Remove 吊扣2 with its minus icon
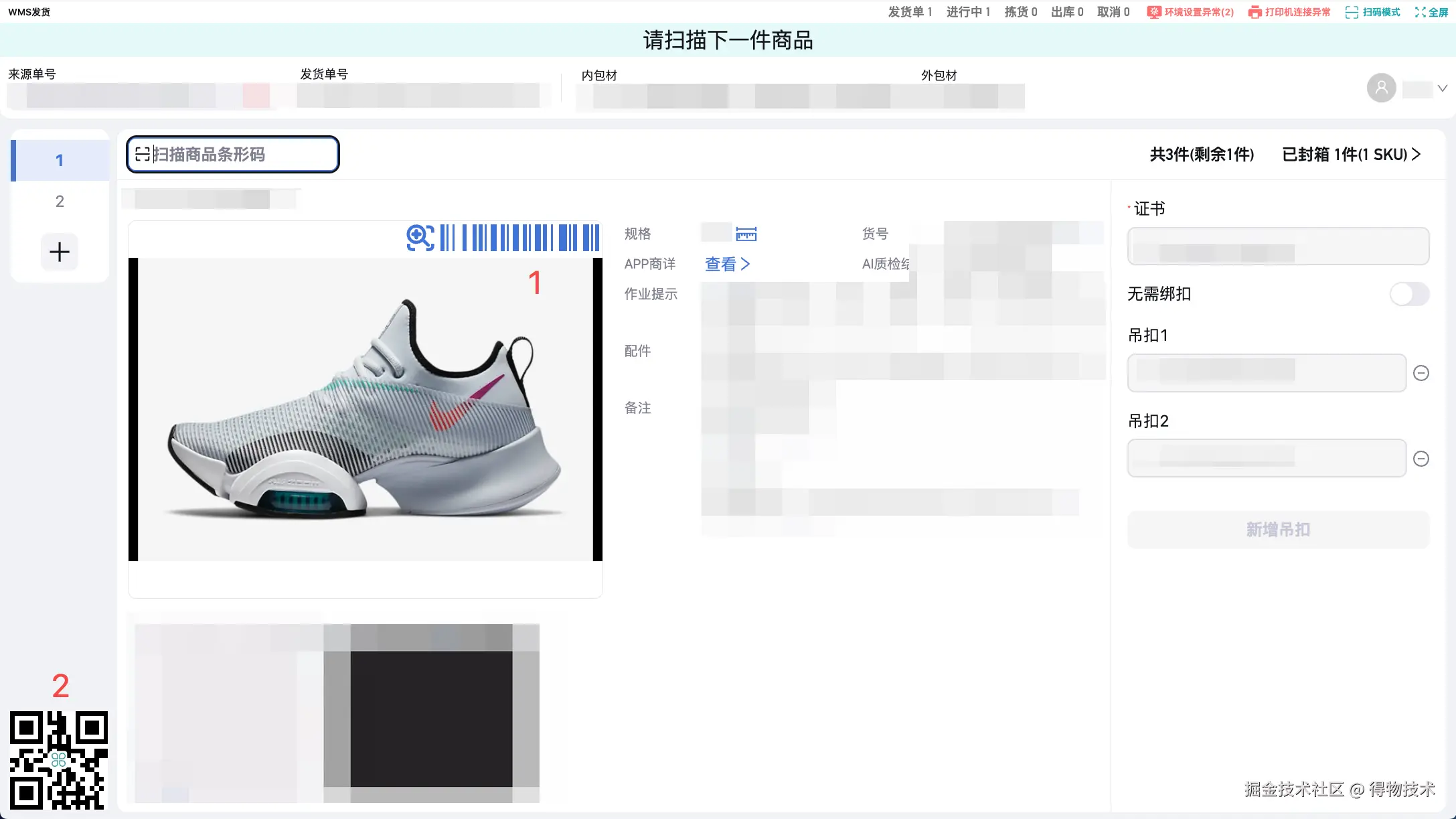The width and height of the screenshot is (1456, 819). click(1421, 459)
